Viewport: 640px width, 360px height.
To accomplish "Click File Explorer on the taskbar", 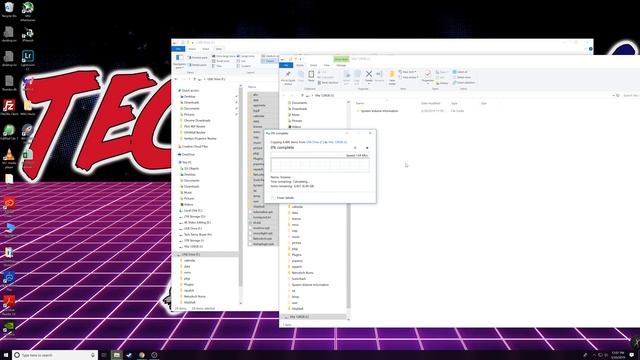I will 117,355.
